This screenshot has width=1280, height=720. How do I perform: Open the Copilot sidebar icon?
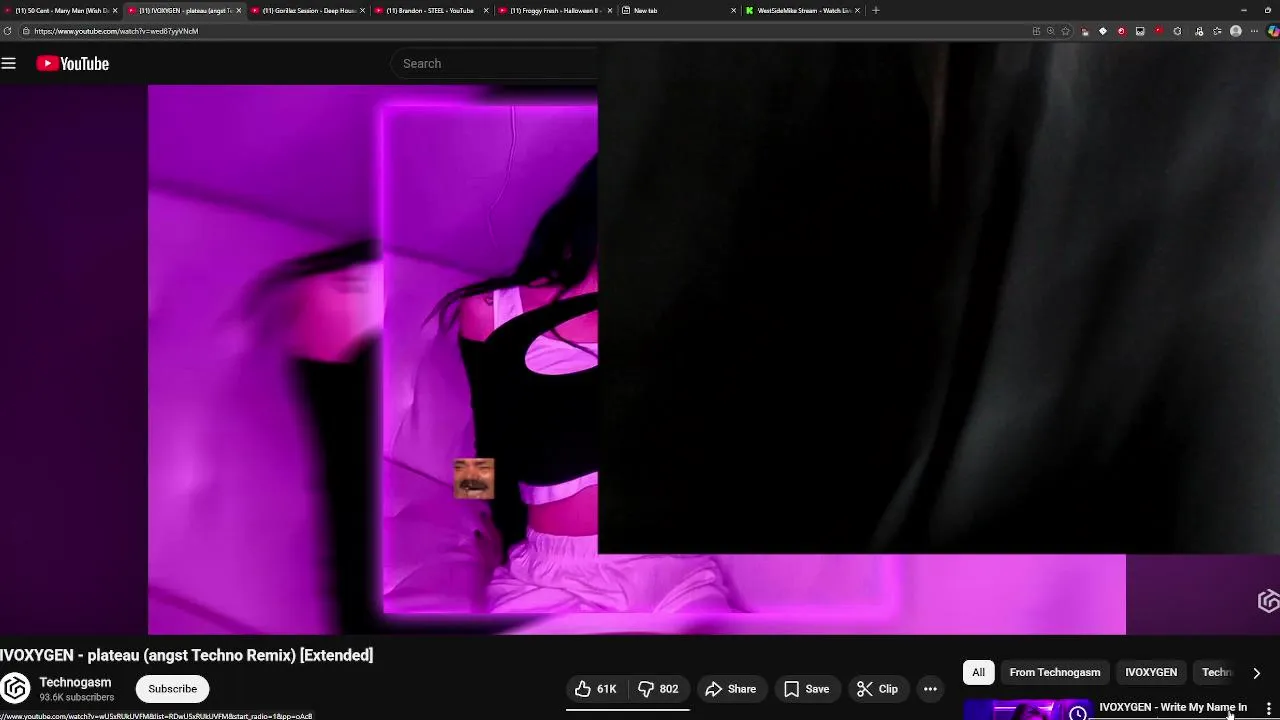(1272, 31)
